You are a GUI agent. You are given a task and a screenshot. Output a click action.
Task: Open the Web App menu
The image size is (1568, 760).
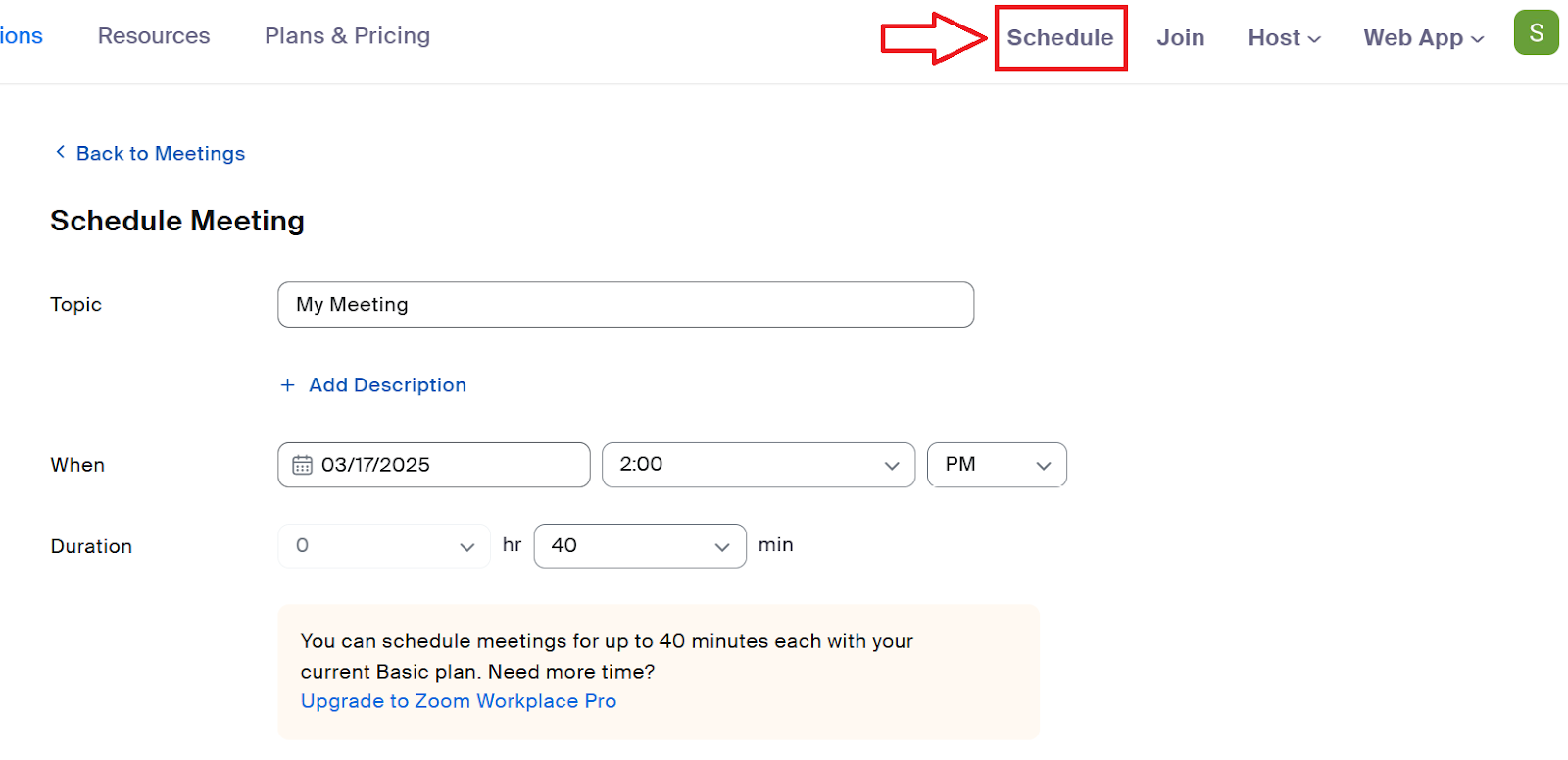click(1412, 38)
